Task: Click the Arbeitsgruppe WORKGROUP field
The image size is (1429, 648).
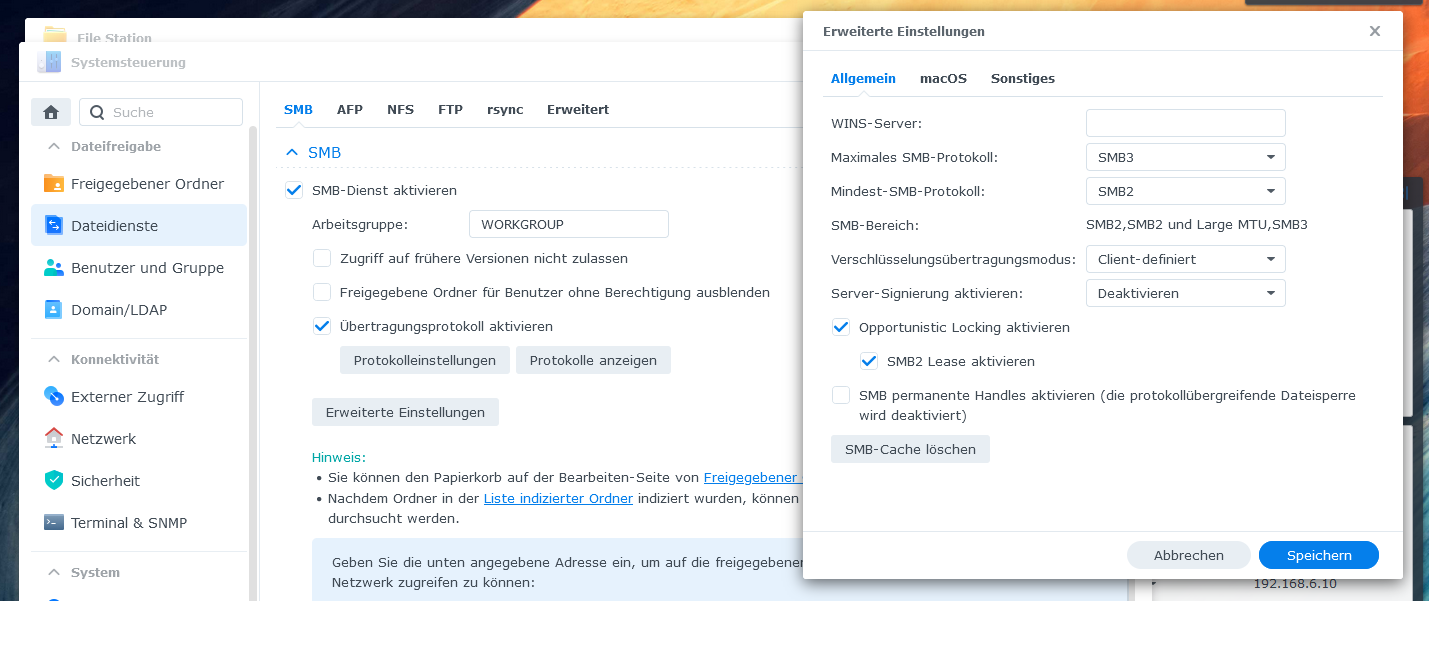Action: [x=569, y=224]
